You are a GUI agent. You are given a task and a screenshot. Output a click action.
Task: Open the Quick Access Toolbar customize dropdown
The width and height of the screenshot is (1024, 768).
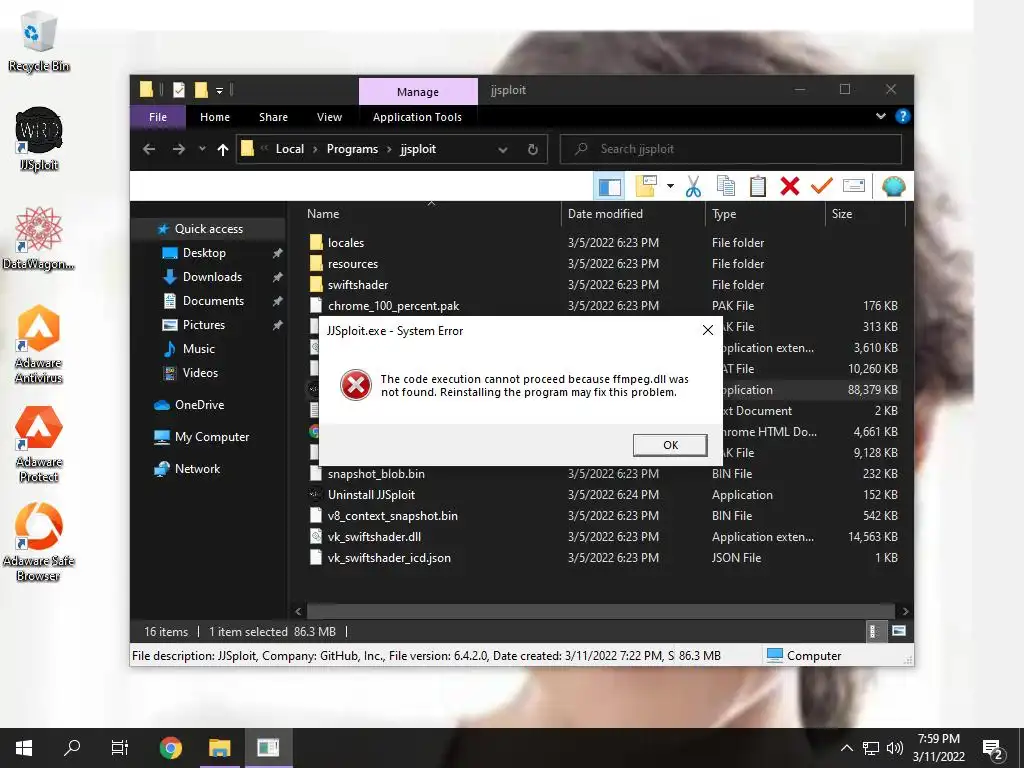click(x=219, y=90)
